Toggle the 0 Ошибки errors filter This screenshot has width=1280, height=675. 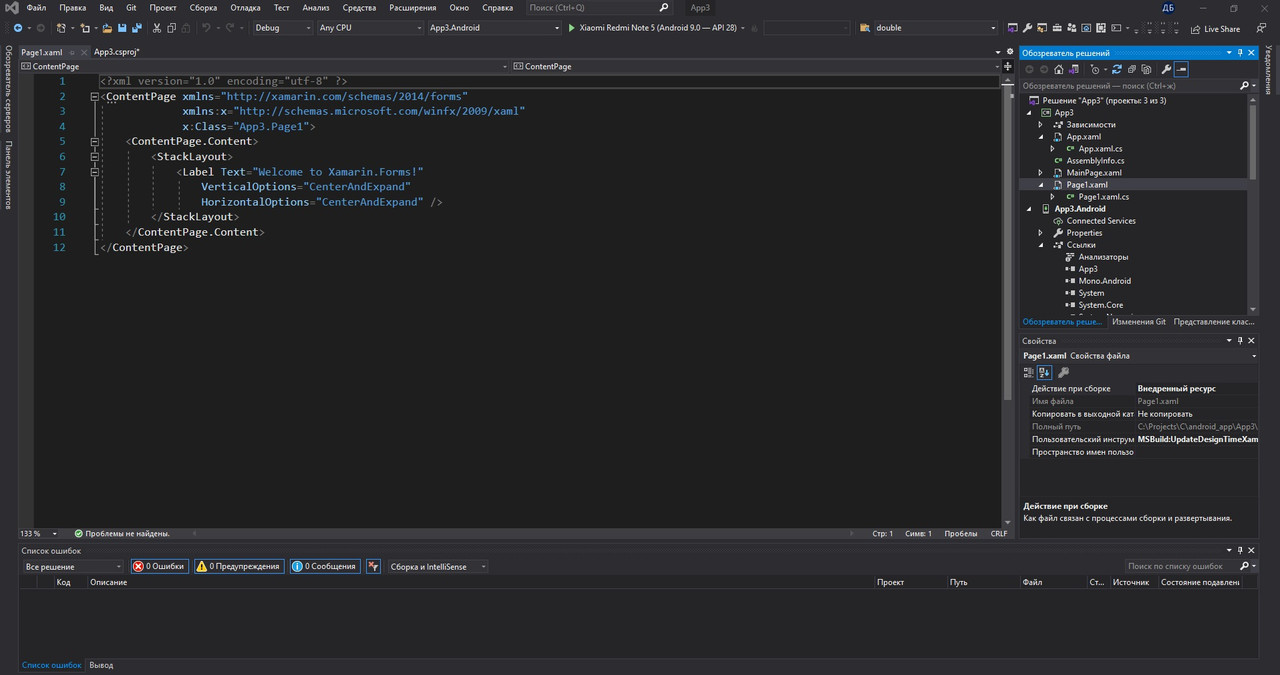159,566
